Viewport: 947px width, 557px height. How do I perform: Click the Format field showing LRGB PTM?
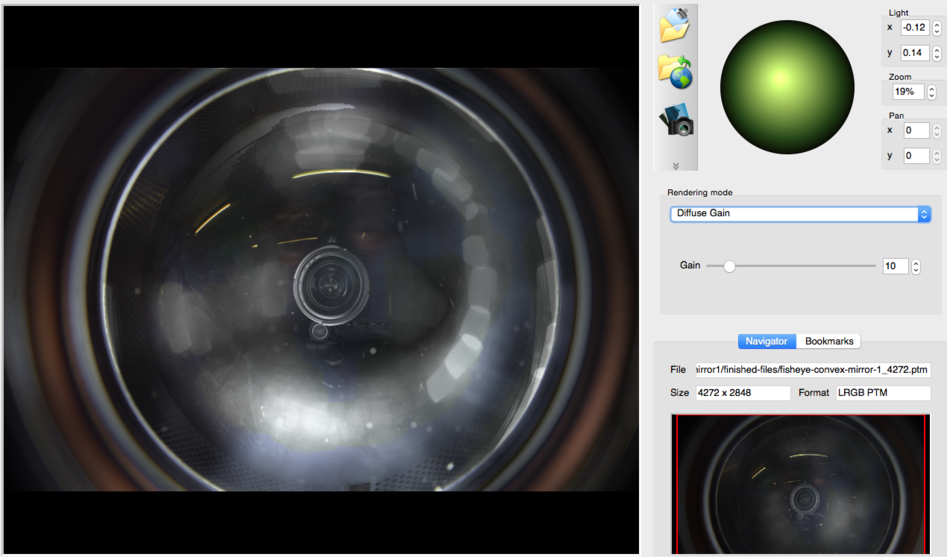[883, 393]
